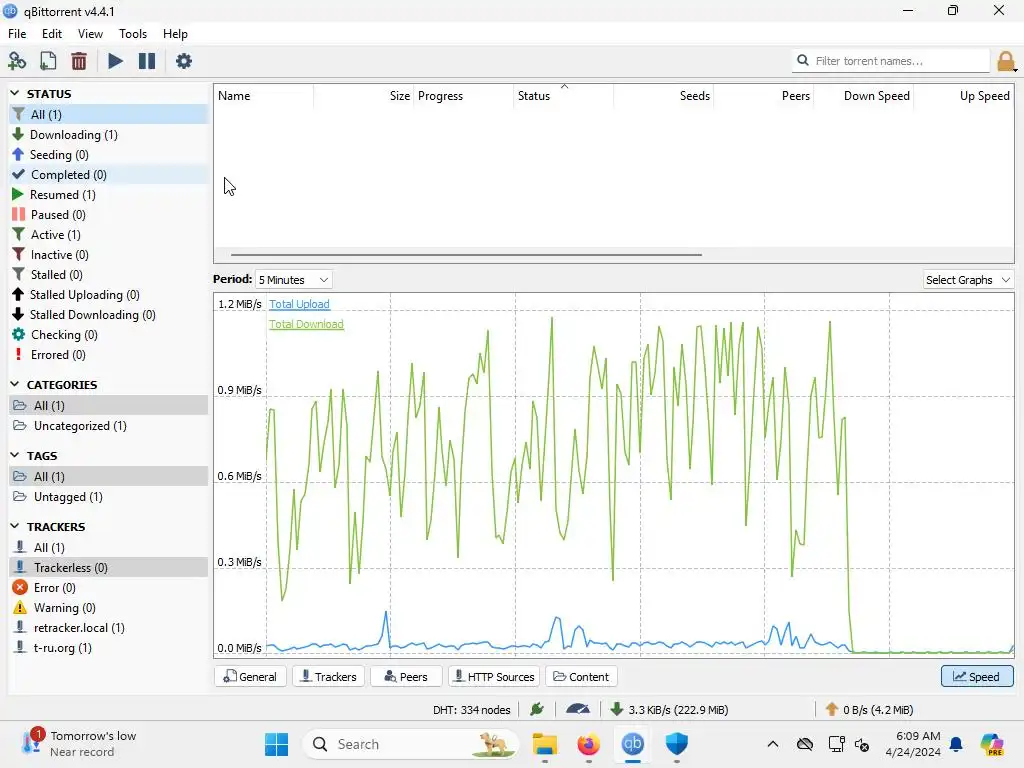Click the global upload speed in status bar

pyautogui.click(x=869, y=710)
